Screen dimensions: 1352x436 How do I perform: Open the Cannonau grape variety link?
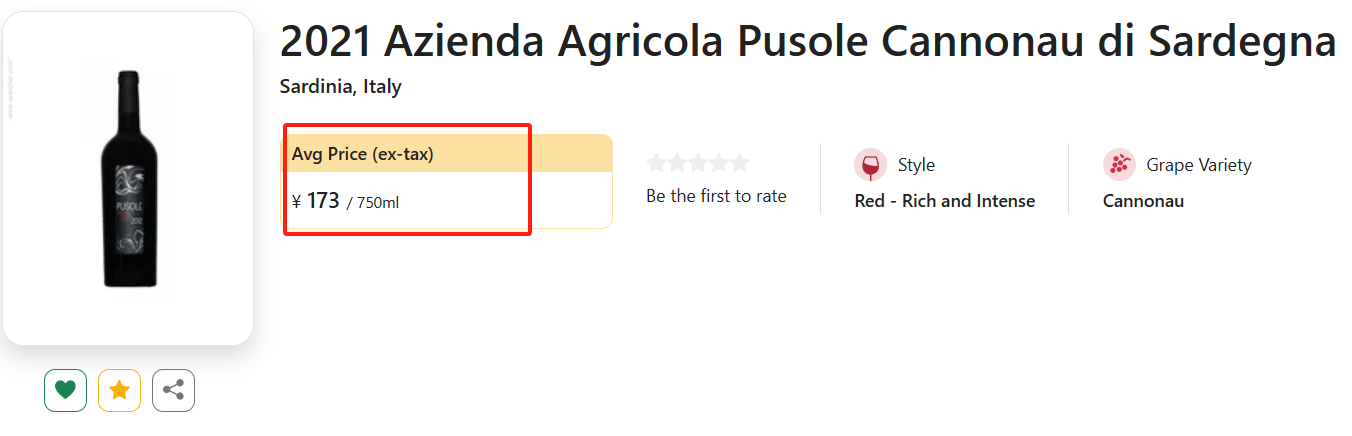coord(1143,201)
